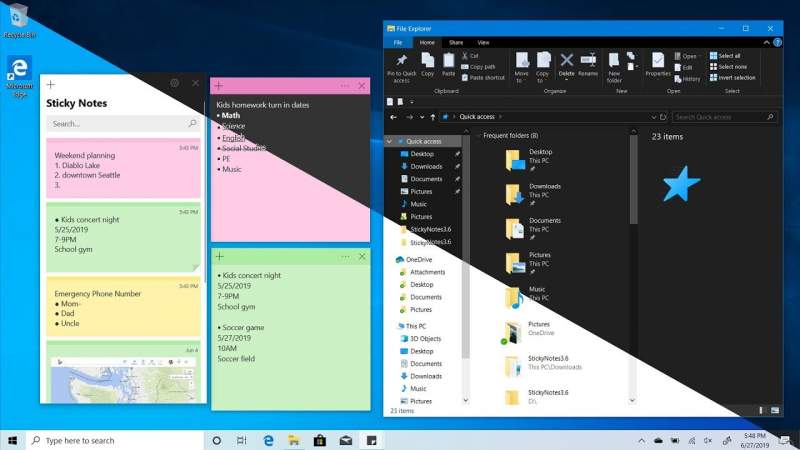Click Copy path in the ribbon
Image resolution: width=800 pixels, height=450 pixels.
[x=478, y=67]
